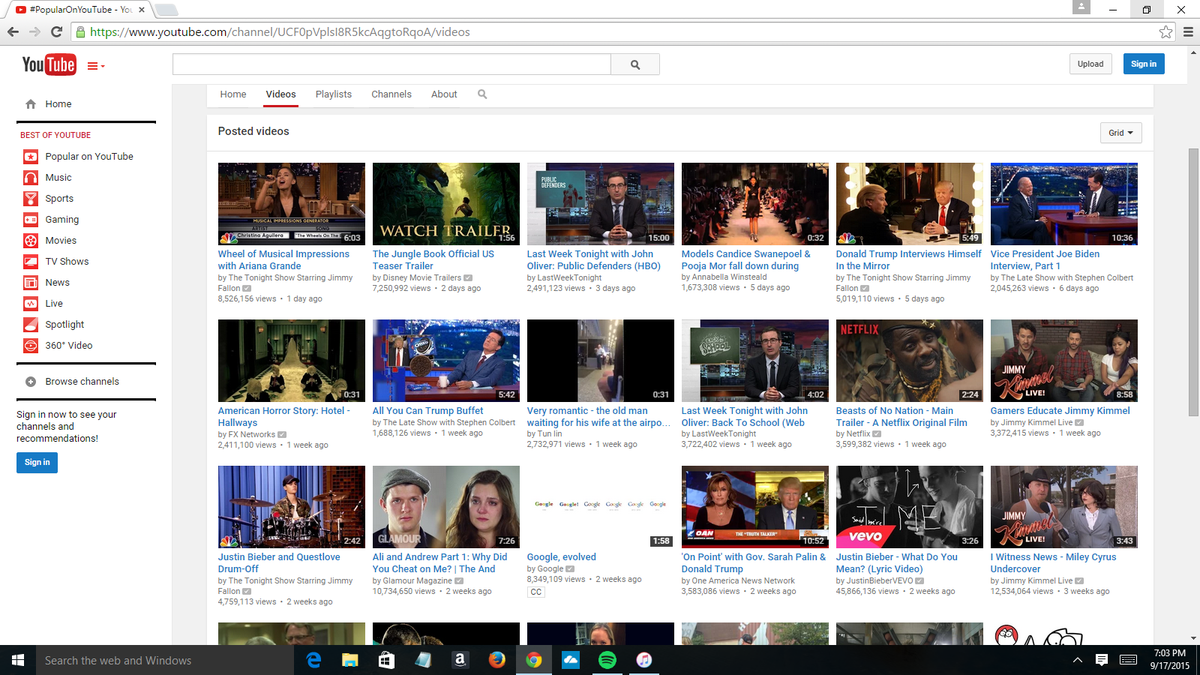Open the Channels tab

(391, 94)
